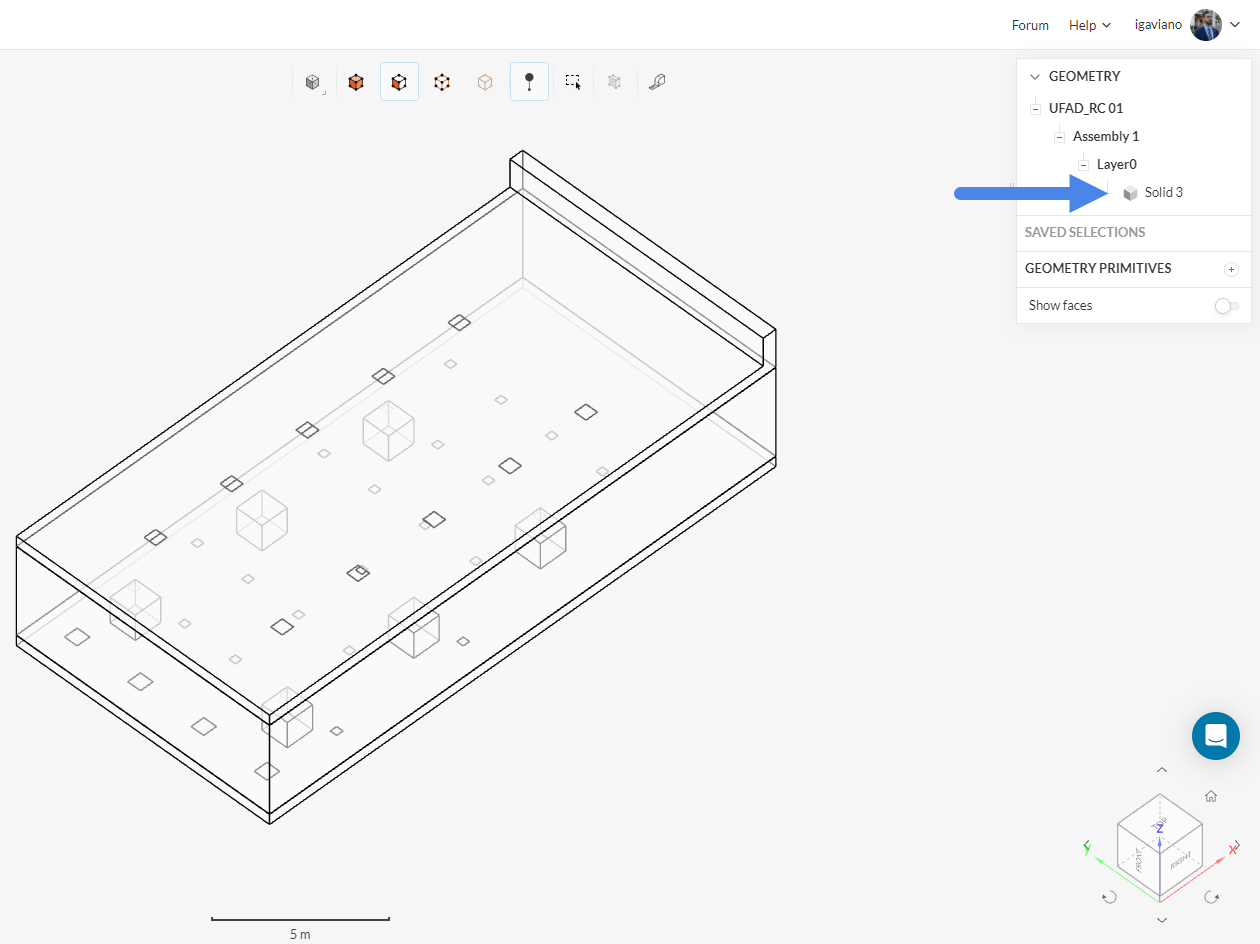Select the solid body view icon

point(312,82)
